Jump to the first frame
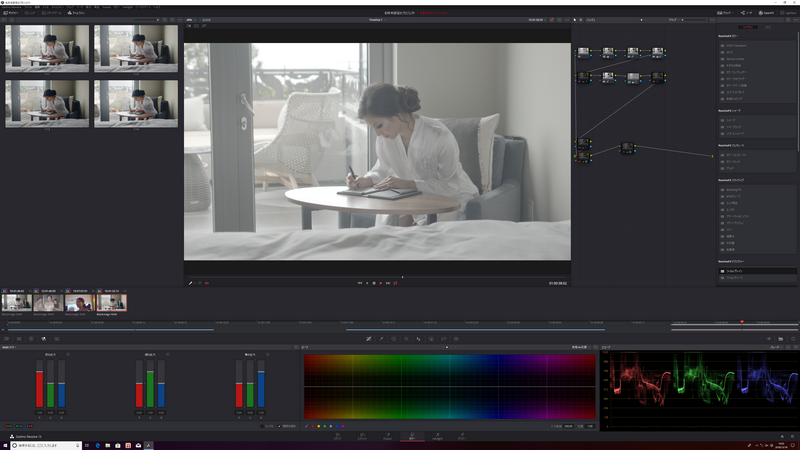The height and width of the screenshot is (450, 800). pos(360,283)
